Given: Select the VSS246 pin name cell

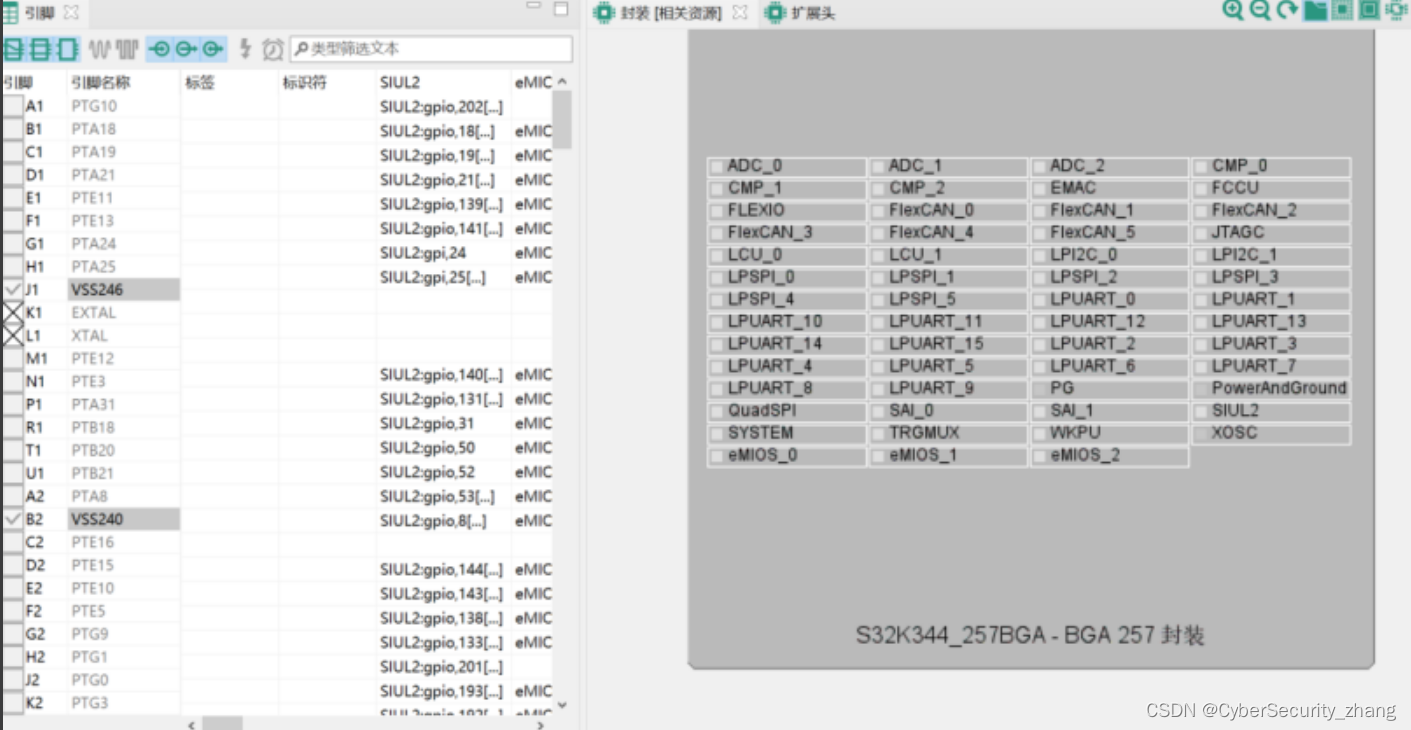Looking at the screenshot, I should coord(124,289).
